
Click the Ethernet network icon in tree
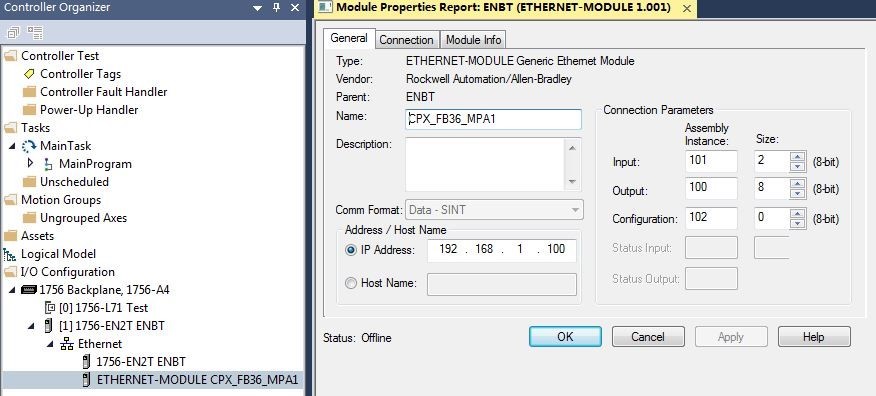point(67,344)
